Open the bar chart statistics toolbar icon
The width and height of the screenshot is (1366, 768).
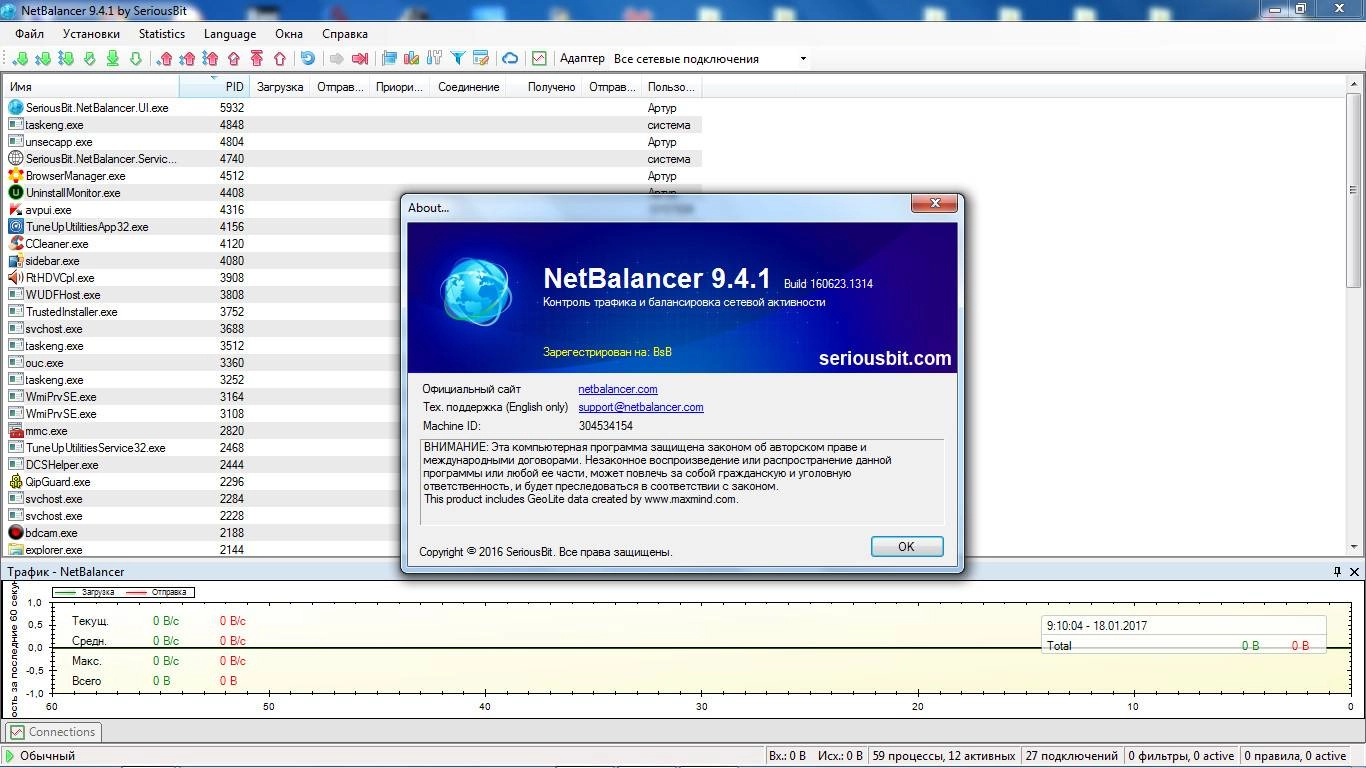pos(411,58)
